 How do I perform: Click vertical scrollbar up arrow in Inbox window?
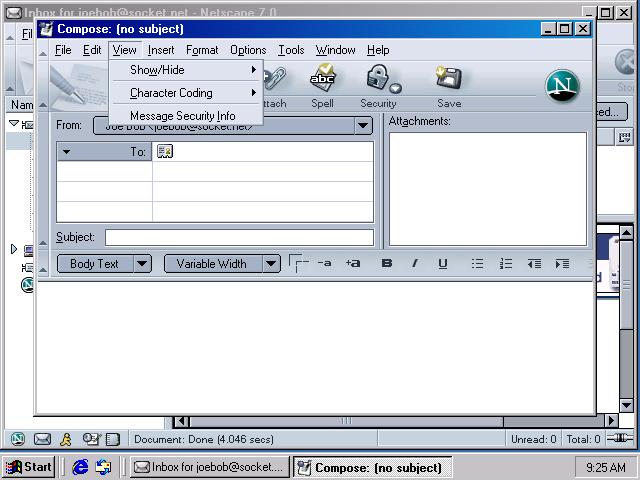[x=627, y=232]
